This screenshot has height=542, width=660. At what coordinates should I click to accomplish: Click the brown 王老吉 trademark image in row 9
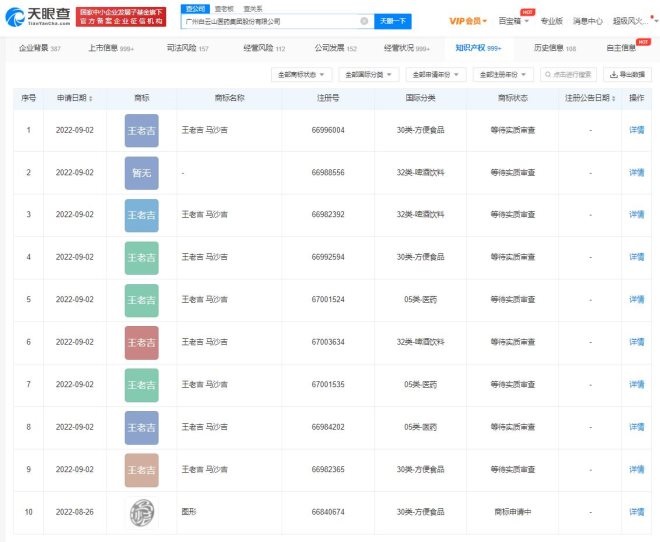pyautogui.click(x=142, y=469)
